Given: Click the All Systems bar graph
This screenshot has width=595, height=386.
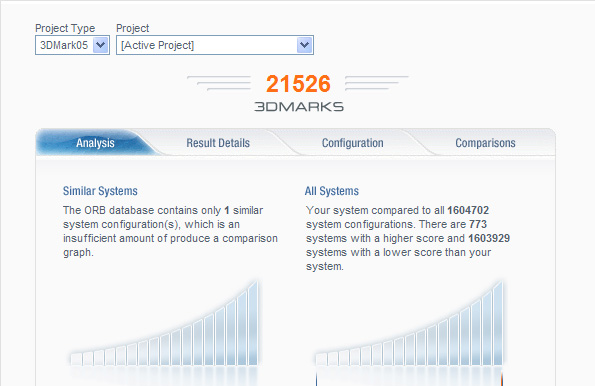Looking at the screenshot, I should point(409,323).
